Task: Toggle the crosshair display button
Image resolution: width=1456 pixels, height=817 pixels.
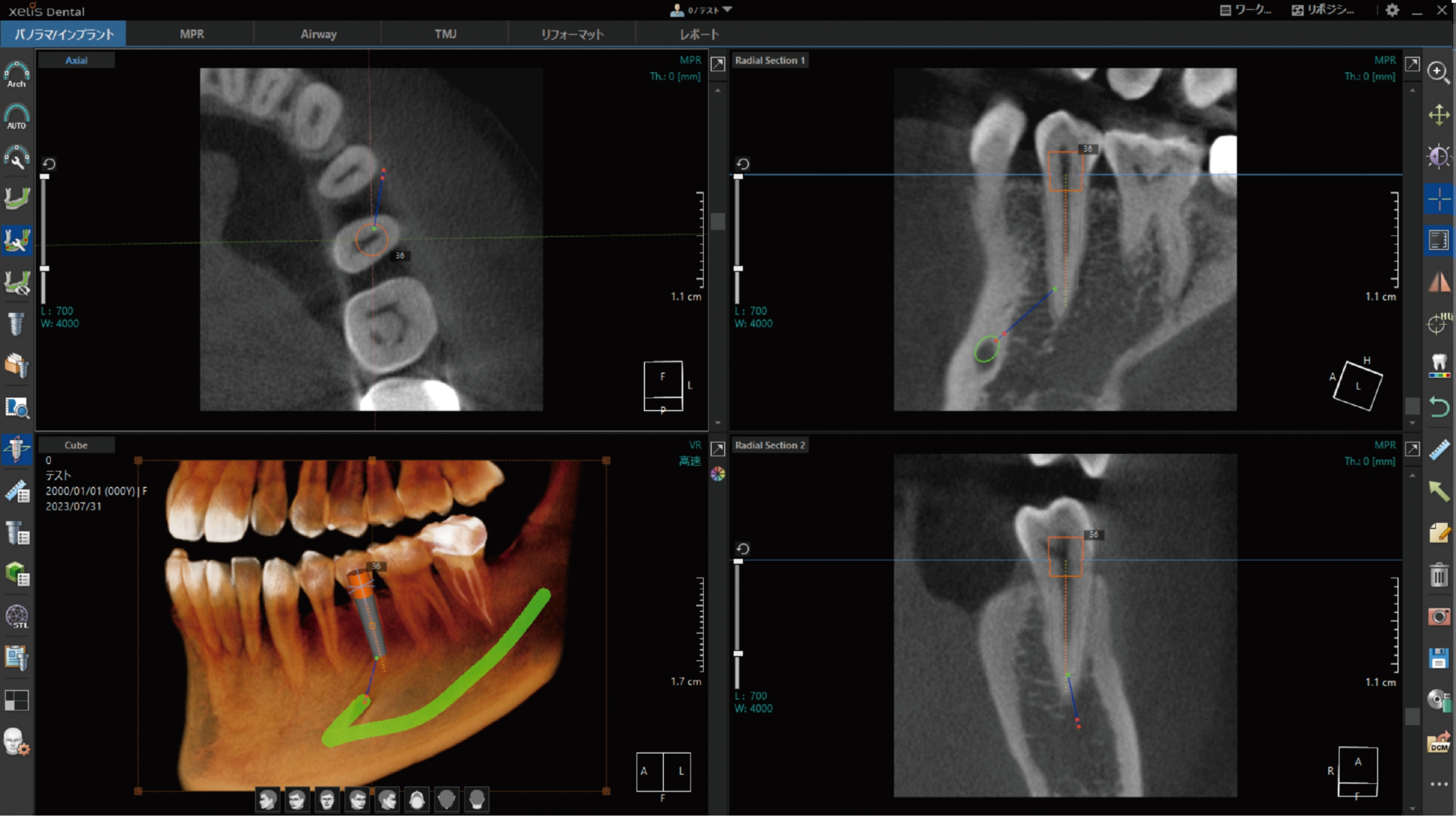Action: [1438, 199]
